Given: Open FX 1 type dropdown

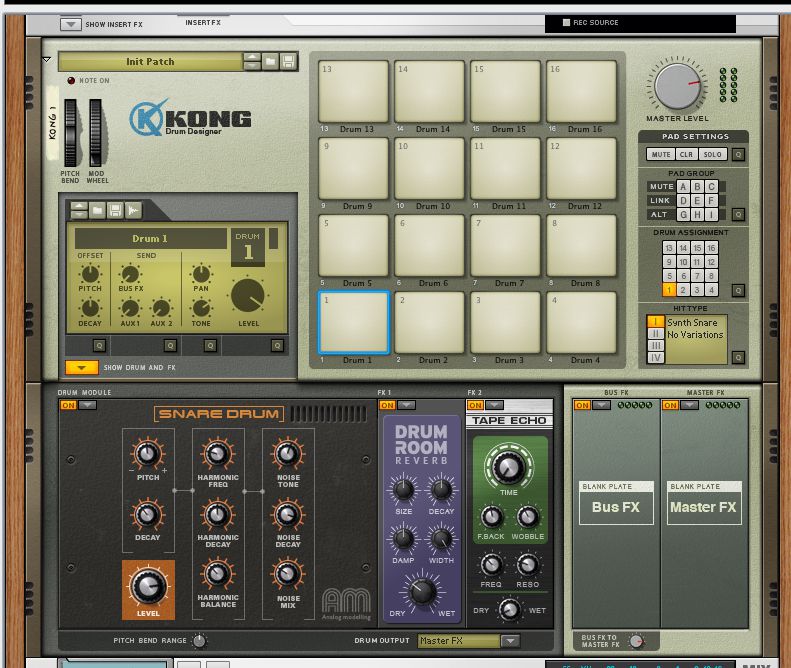Looking at the screenshot, I should pos(407,405).
